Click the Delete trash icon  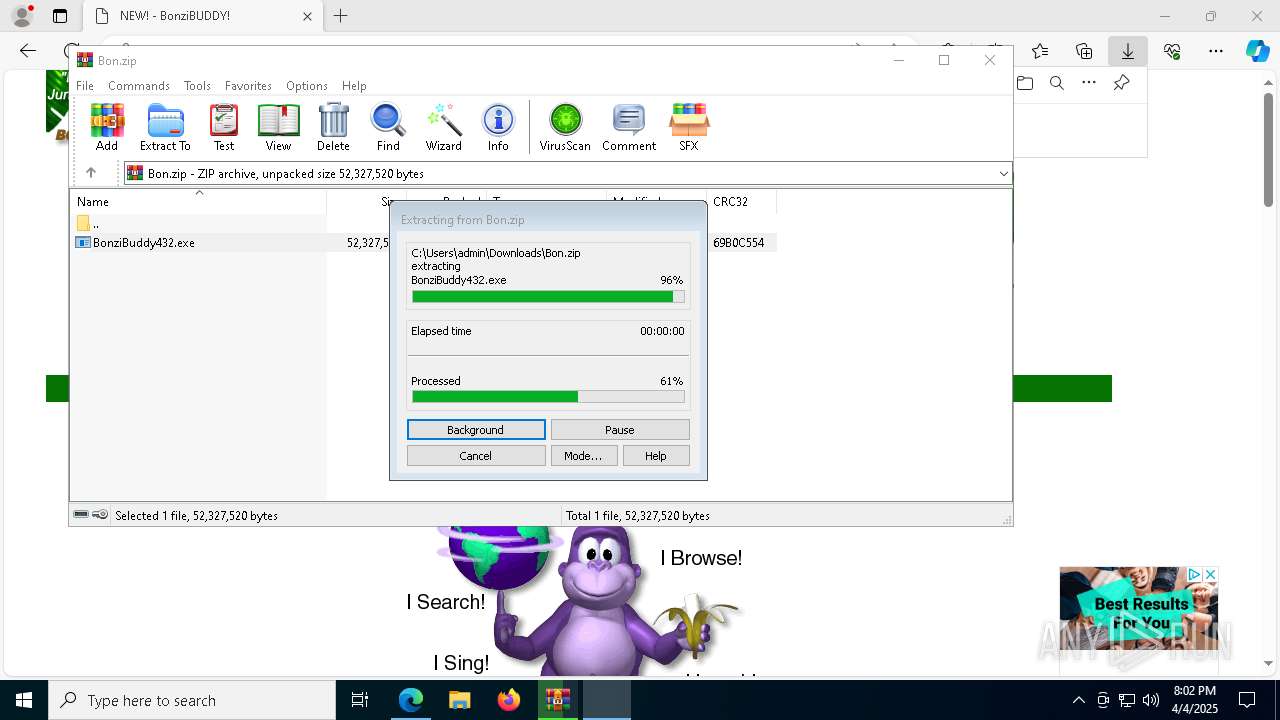click(333, 127)
